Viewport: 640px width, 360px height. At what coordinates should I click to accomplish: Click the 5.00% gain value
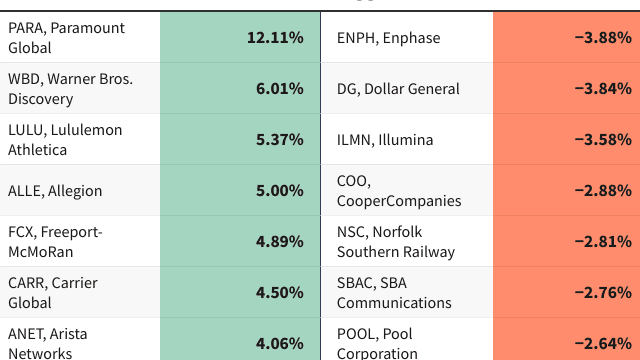coord(280,191)
